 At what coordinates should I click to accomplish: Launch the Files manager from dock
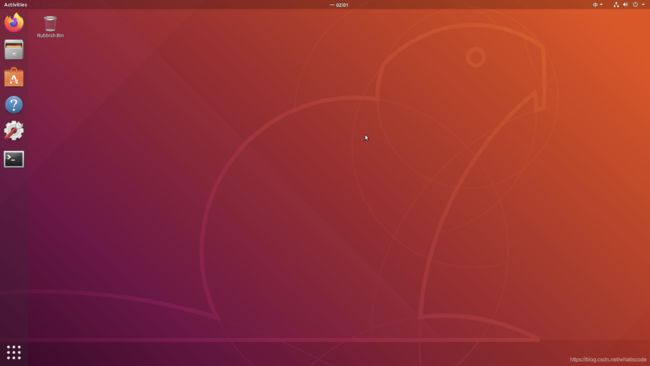[14, 50]
